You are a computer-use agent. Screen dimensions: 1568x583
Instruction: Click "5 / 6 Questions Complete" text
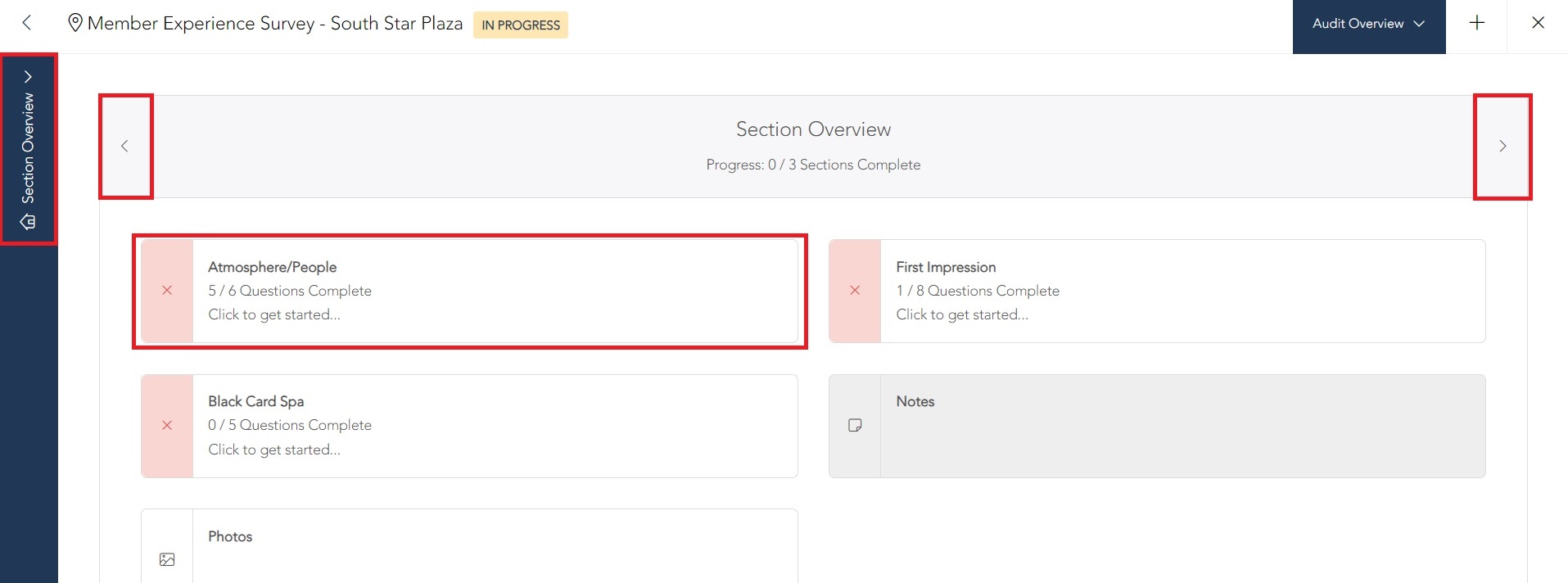click(x=290, y=291)
